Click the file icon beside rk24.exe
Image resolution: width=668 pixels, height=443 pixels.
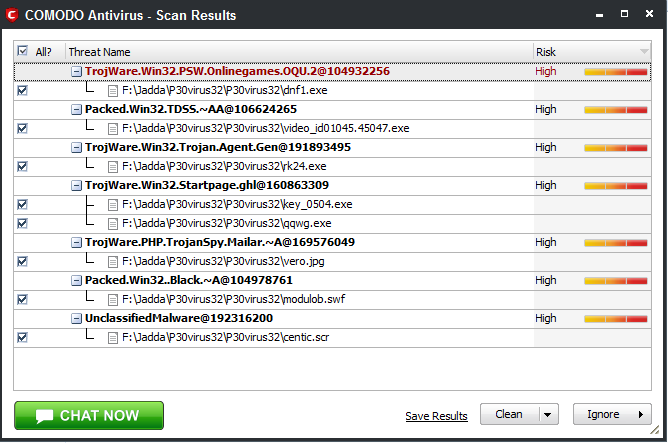pos(112,167)
